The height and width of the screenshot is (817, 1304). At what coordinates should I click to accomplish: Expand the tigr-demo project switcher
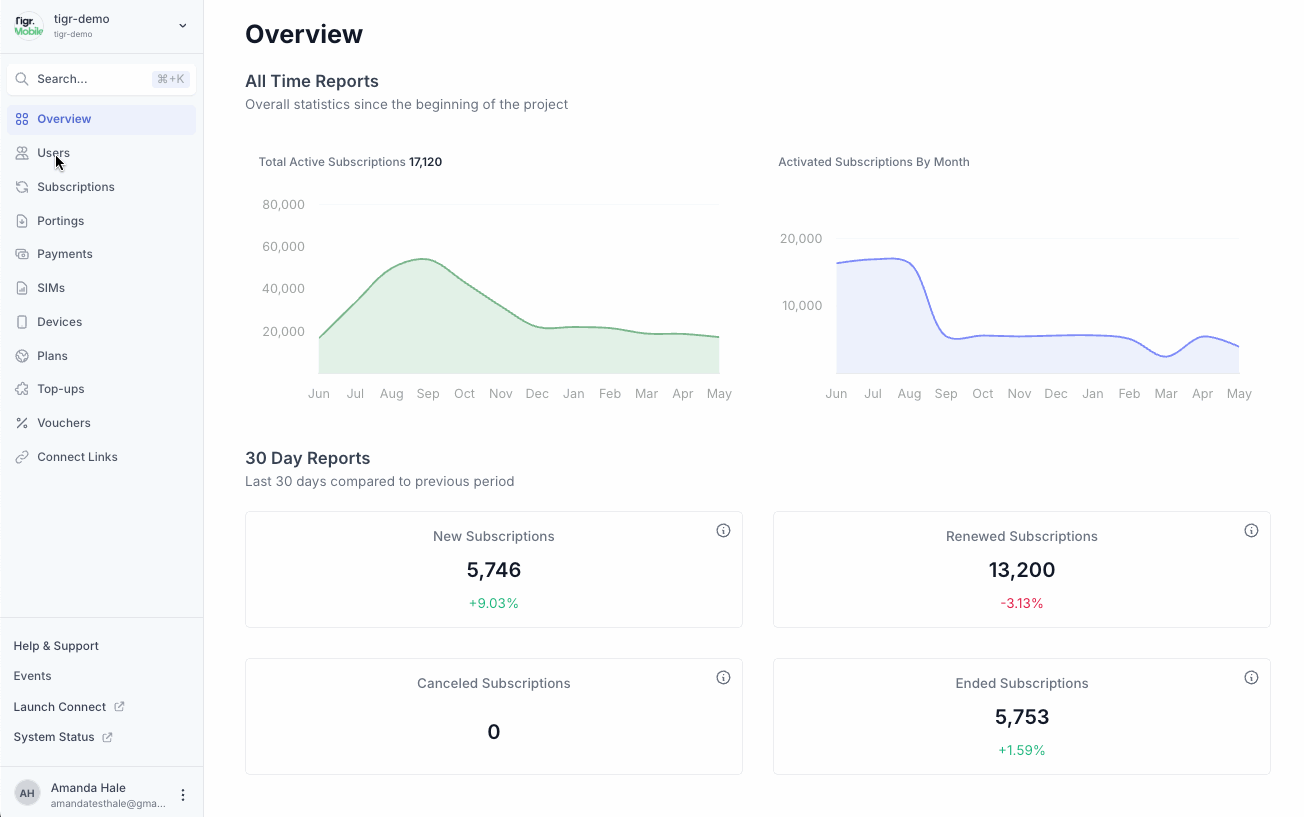tap(182, 26)
